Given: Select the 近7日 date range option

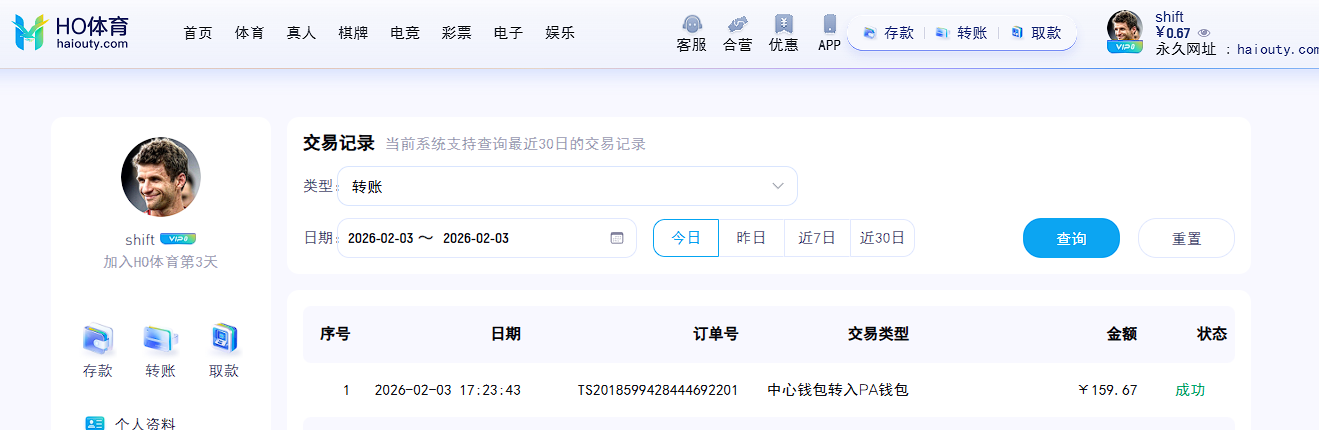Looking at the screenshot, I should click(x=817, y=238).
